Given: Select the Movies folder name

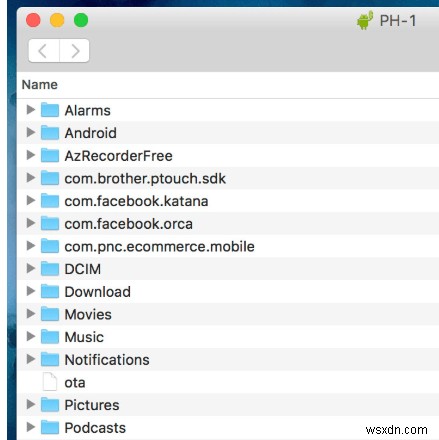Looking at the screenshot, I should coord(88,315).
